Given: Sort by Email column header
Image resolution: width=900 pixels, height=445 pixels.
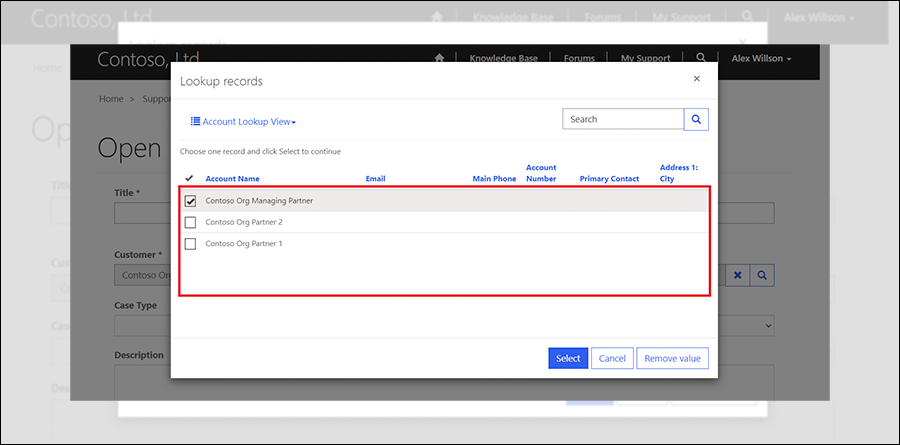Looking at the screenshot, I should click(375, 179).
